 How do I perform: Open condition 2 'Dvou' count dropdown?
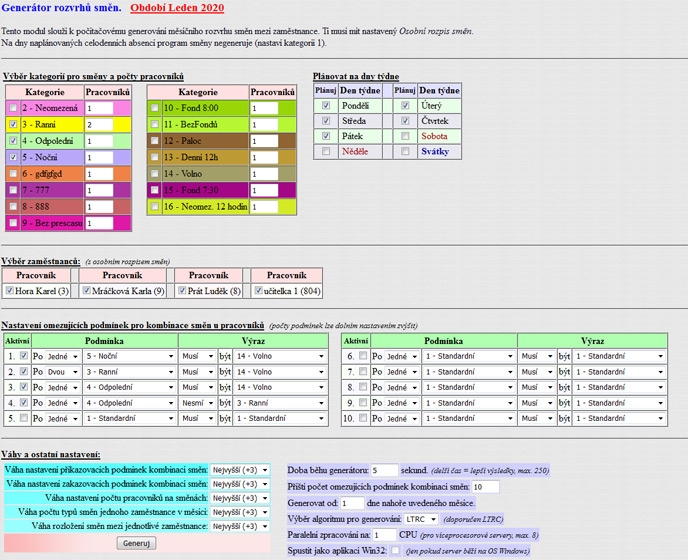coord(63,372)
